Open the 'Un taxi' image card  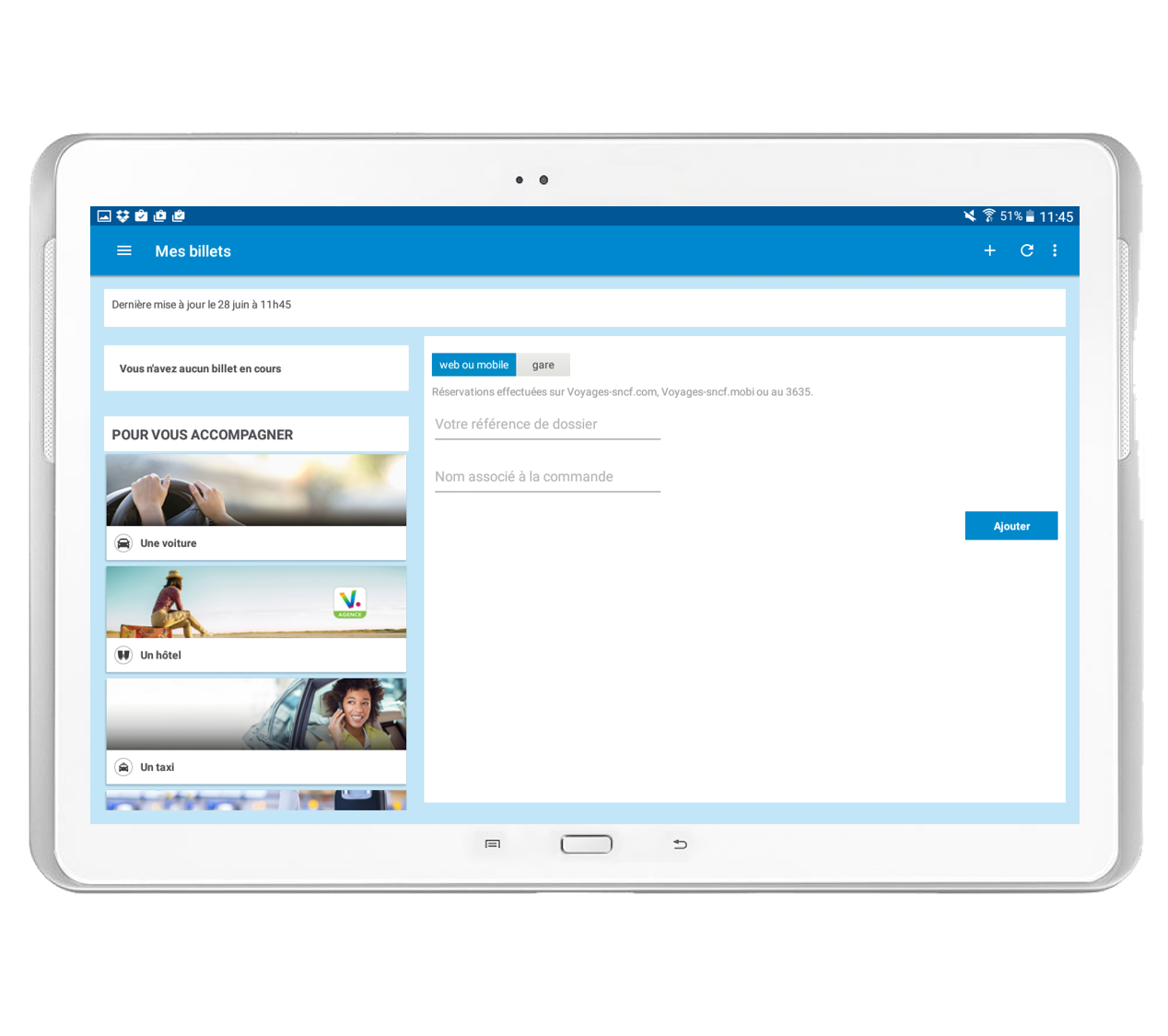coord(256,714)
